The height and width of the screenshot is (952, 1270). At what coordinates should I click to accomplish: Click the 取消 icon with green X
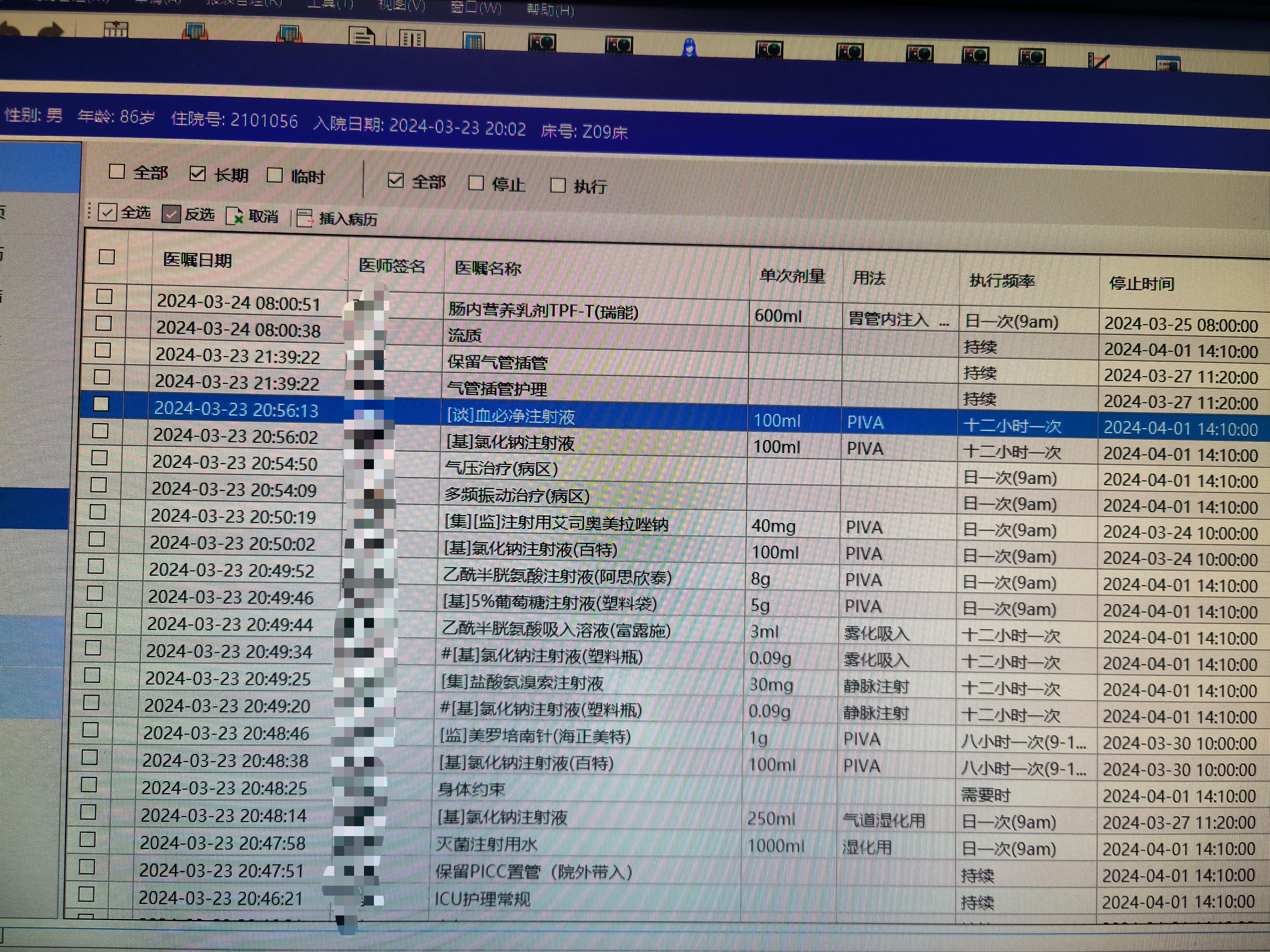coord(234,216)
